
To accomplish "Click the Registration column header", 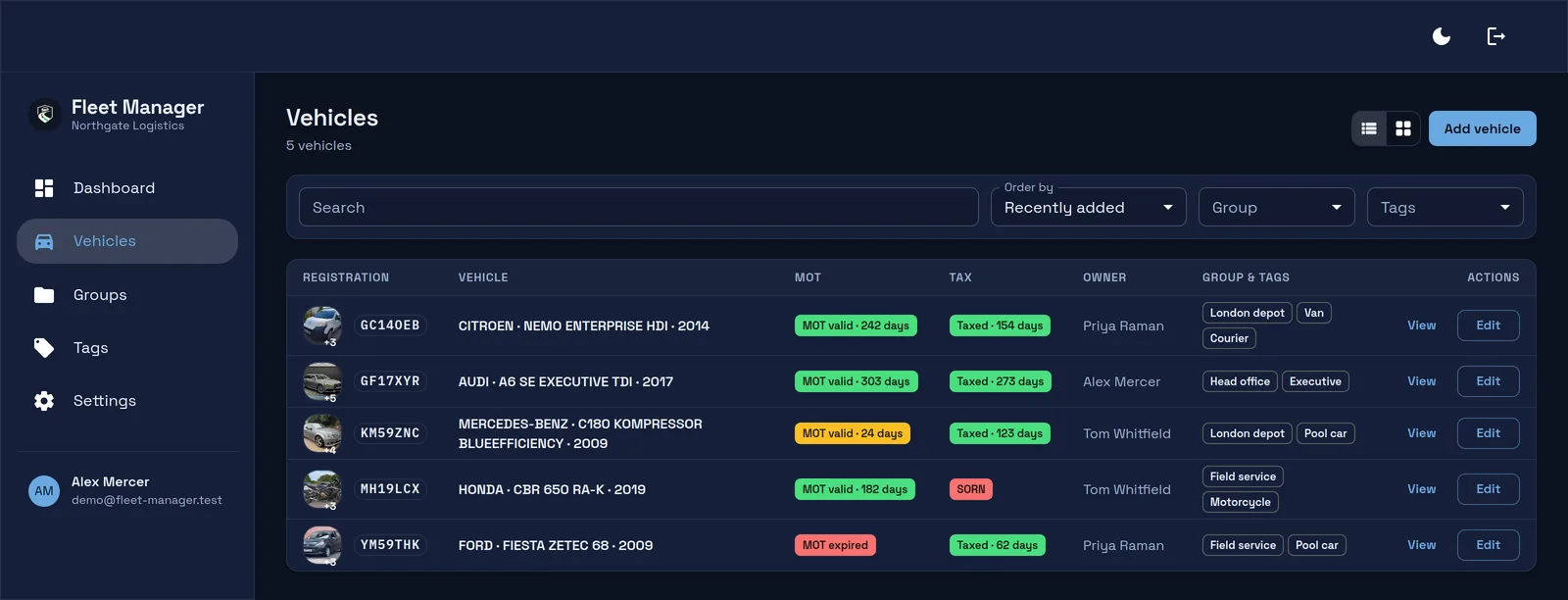I will pyautogui.click(x=346, y=277).
